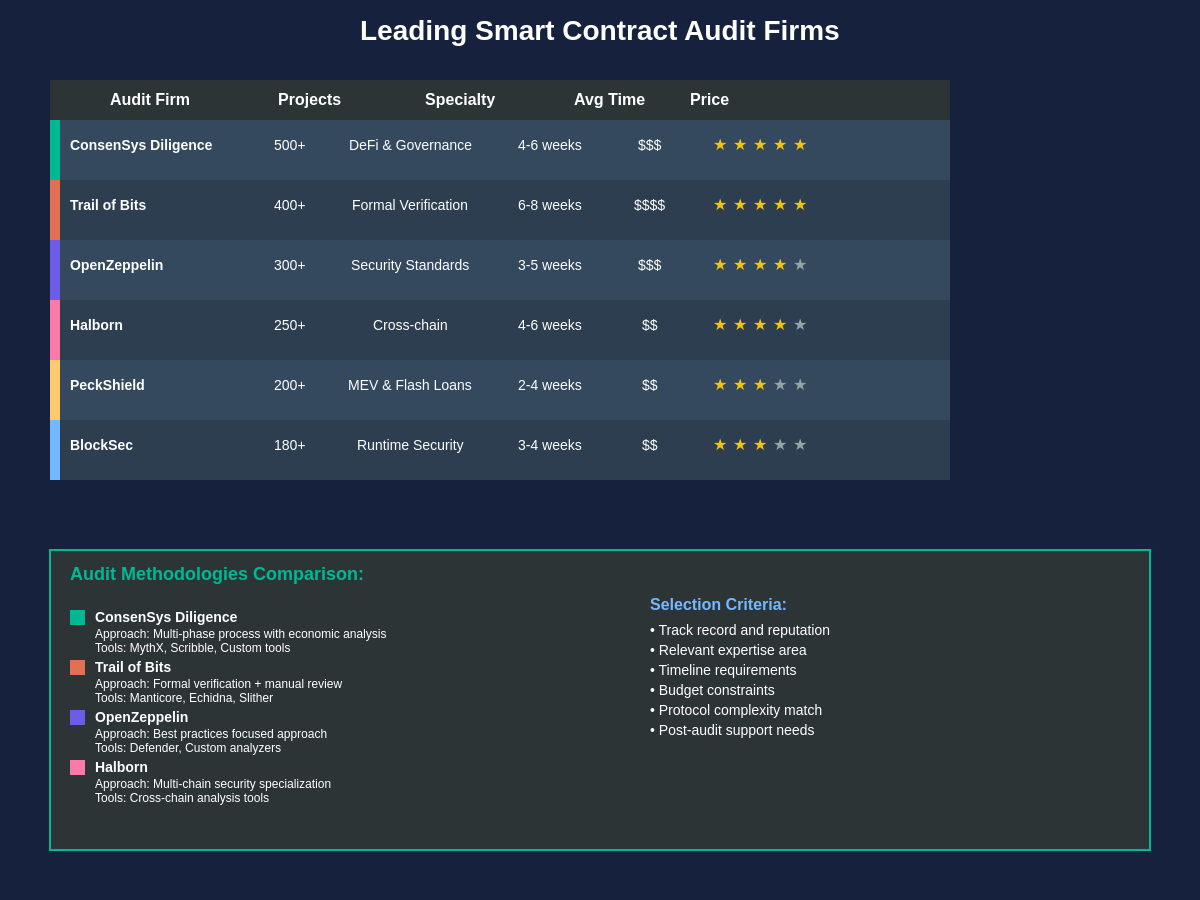Click Trail of Bits firm name in table
This screenshot has width=1200, height=900.
point(108,205)
